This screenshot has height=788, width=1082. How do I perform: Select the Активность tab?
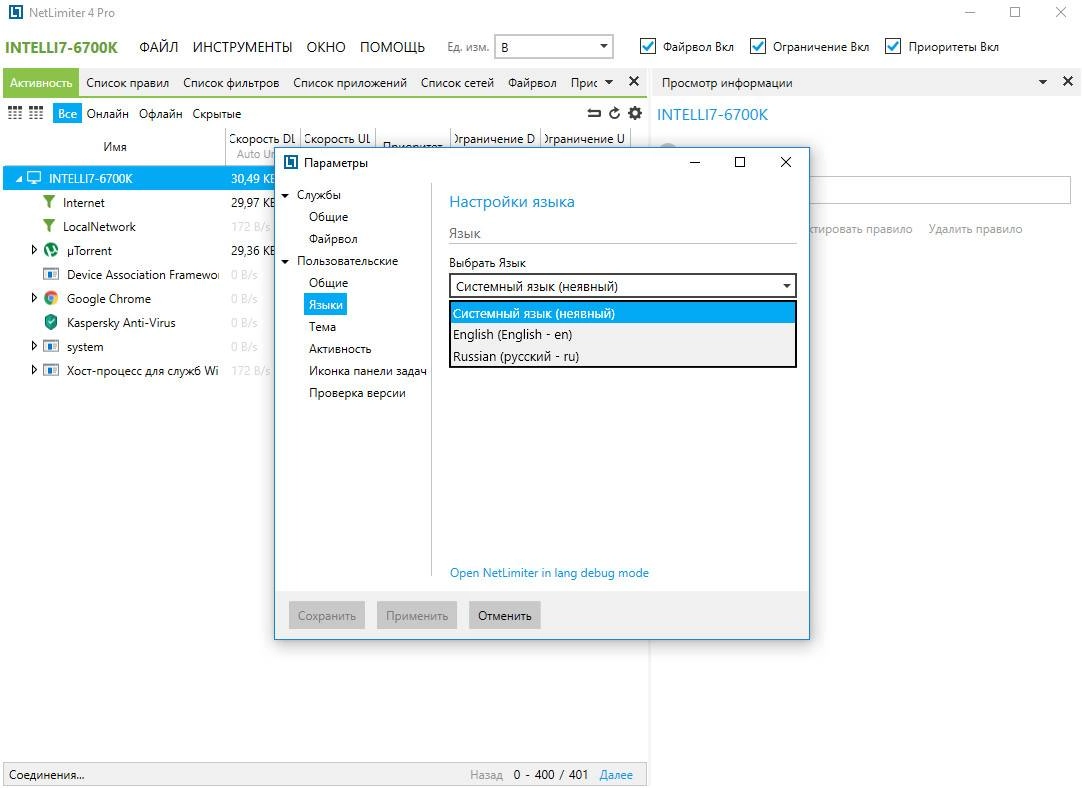pos(41,83)
